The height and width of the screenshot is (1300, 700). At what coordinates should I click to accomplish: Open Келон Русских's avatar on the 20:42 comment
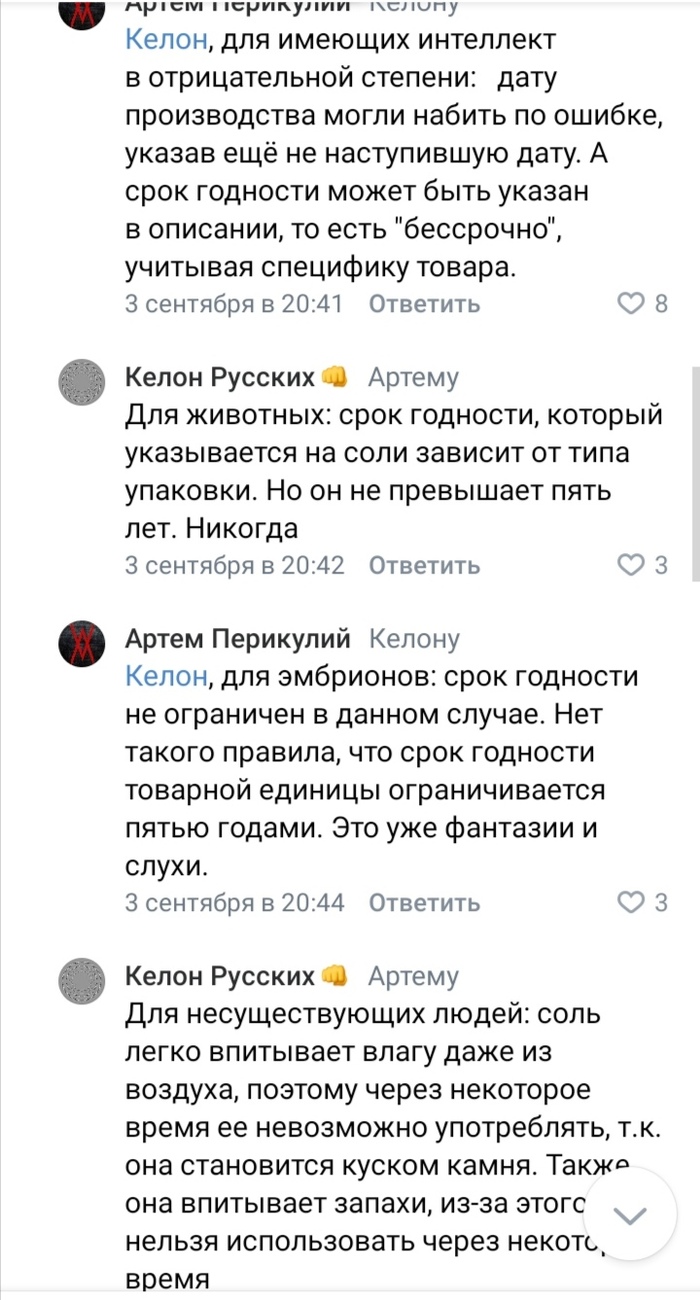coord(83,383)
